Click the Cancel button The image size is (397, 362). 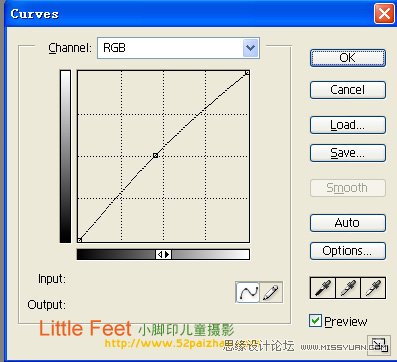[348, 90]
